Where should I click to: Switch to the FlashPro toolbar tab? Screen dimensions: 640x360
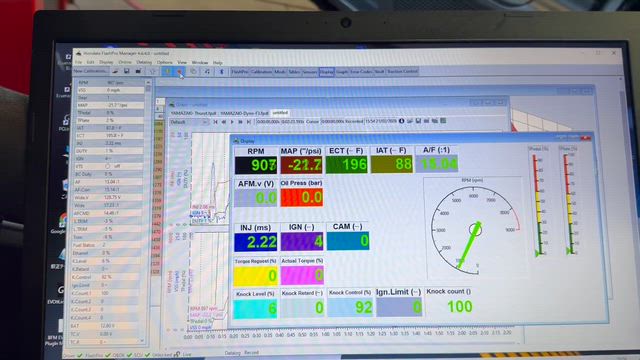point(240,72)
